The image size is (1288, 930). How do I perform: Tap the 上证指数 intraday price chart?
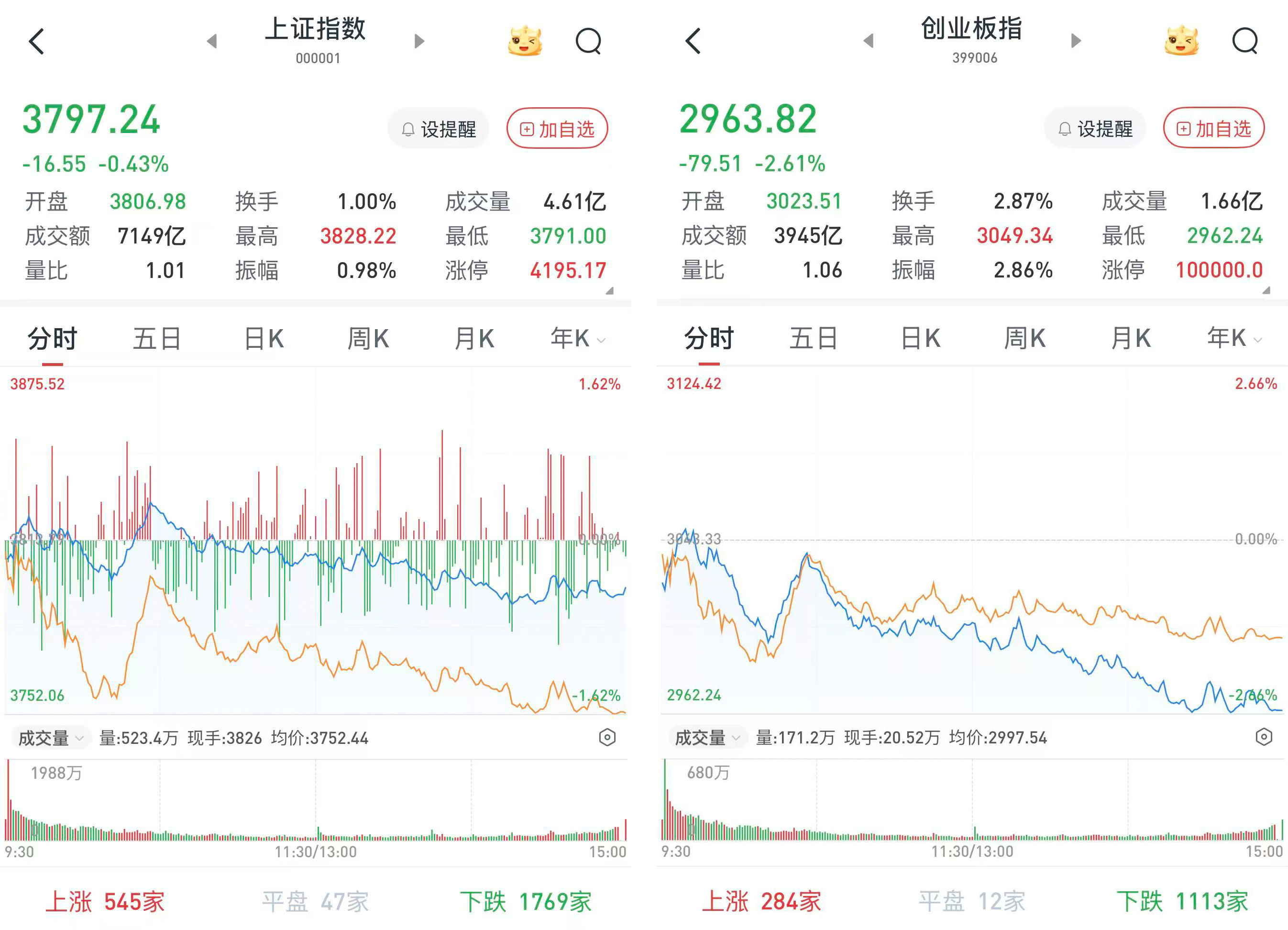coord(316,541)
